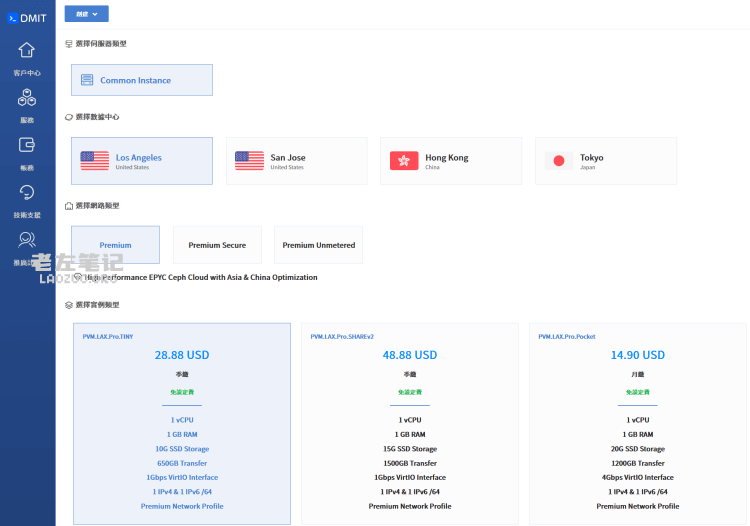The image size is (750, 526).
Task: Click the DMIT logo in the sidebar
Action: click(27, 17)
